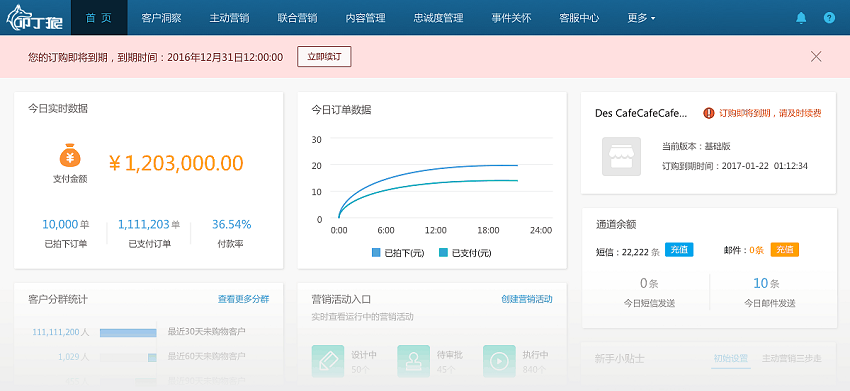Image resolution: width=850 pixels, height=391 pixels.
Task: Click the orange money bag icon
Action: pyautogui.click(x=70, y=156)
